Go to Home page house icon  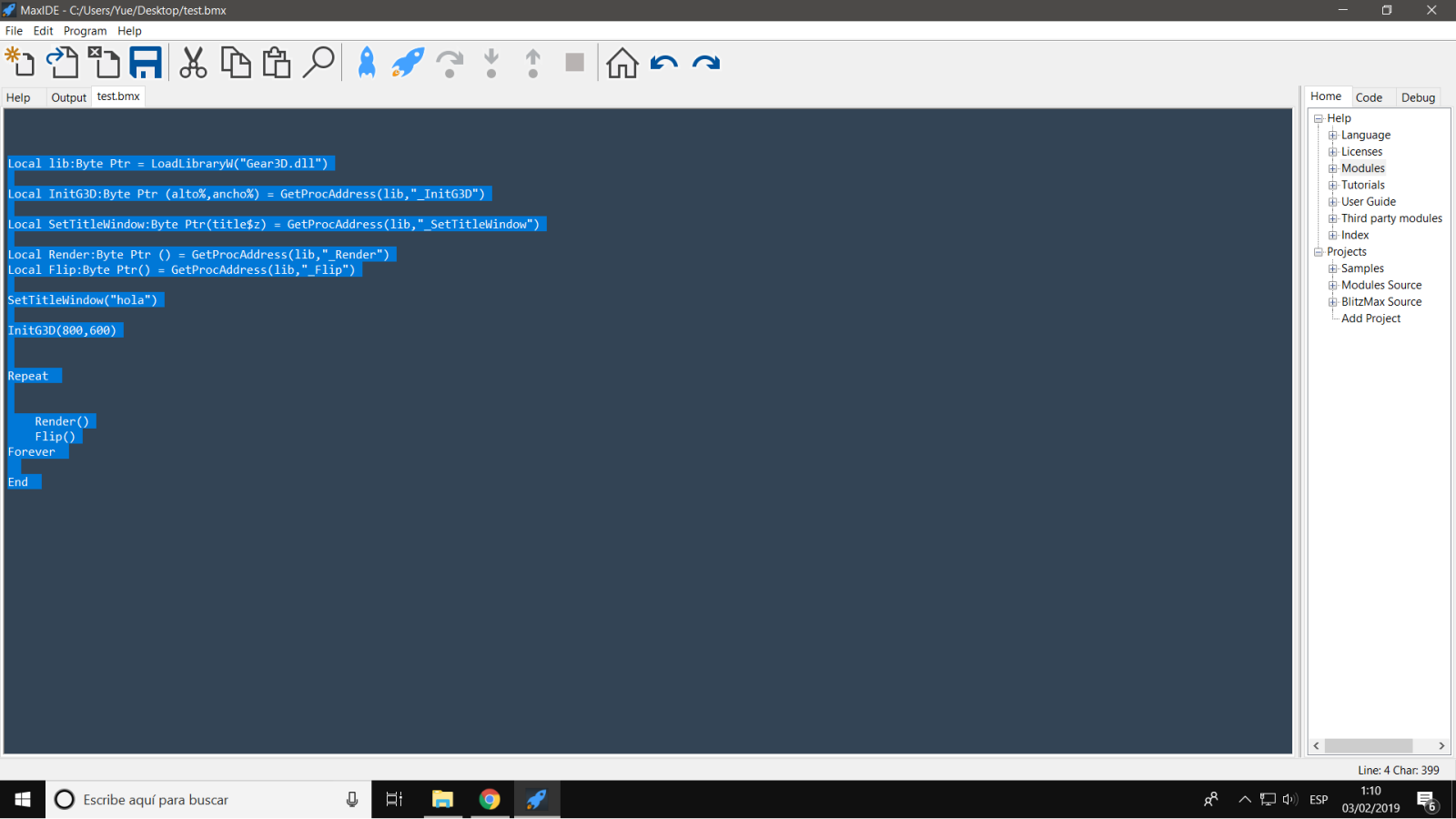click(622, 63)
